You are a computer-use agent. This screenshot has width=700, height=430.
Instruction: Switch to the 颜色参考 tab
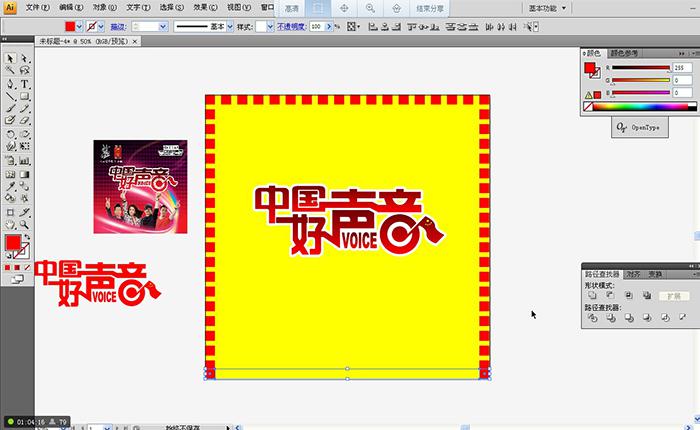(x=624, y=53)
